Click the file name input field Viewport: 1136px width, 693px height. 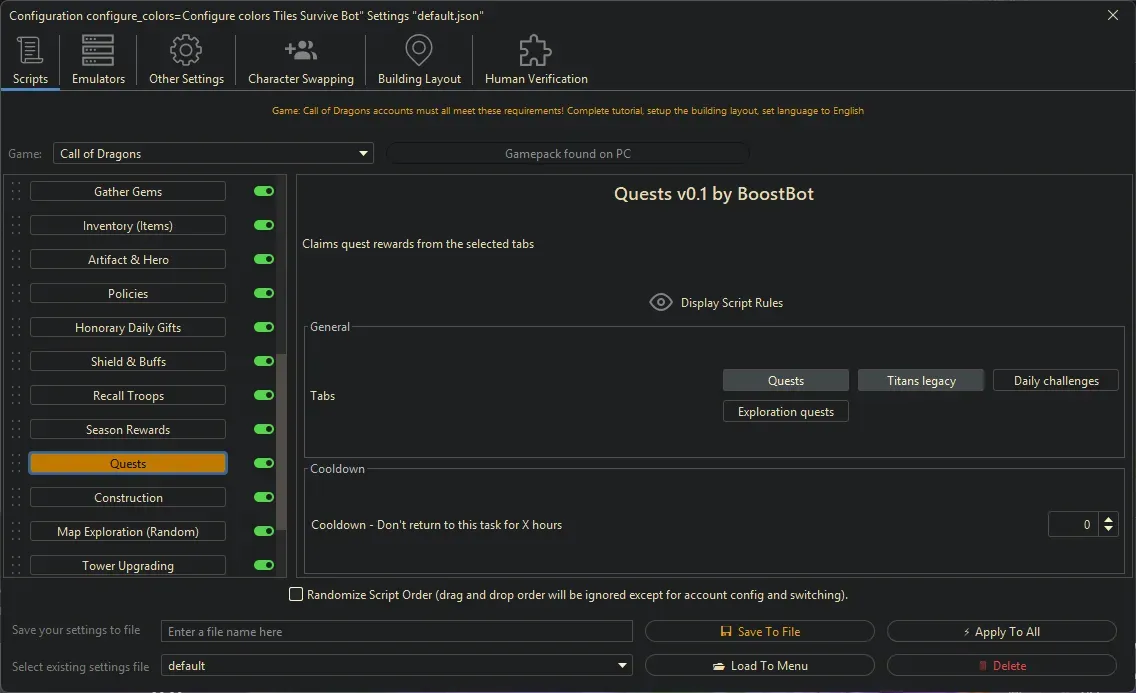click(x=397, y=631)
